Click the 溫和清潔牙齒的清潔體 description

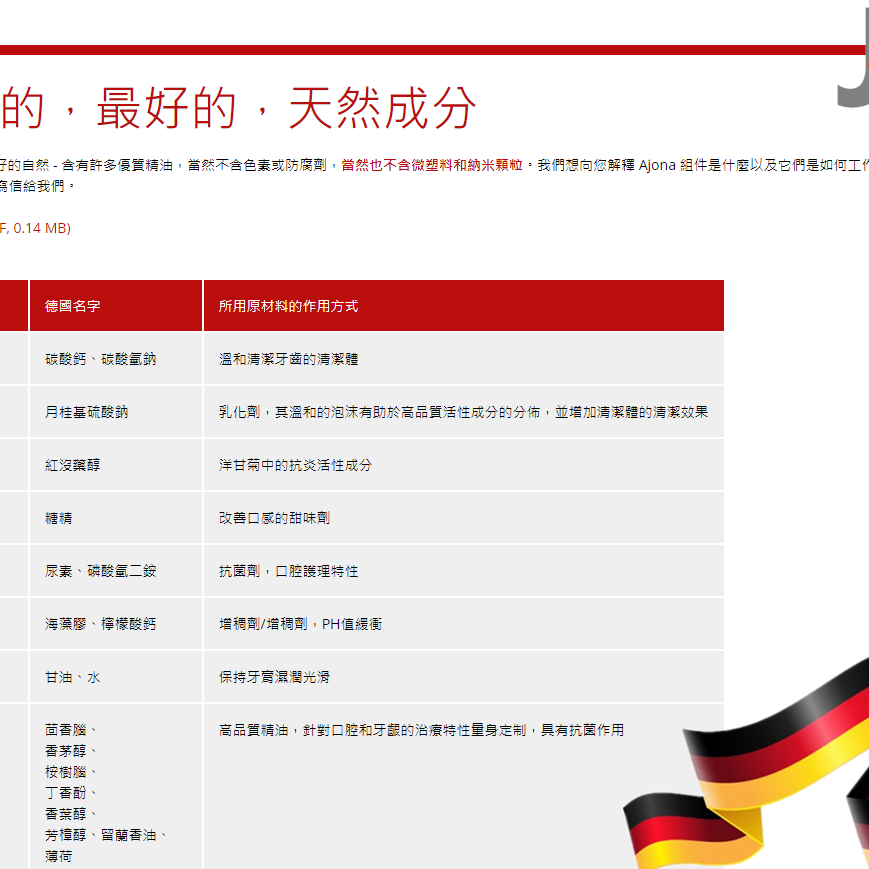coord(288,359)
